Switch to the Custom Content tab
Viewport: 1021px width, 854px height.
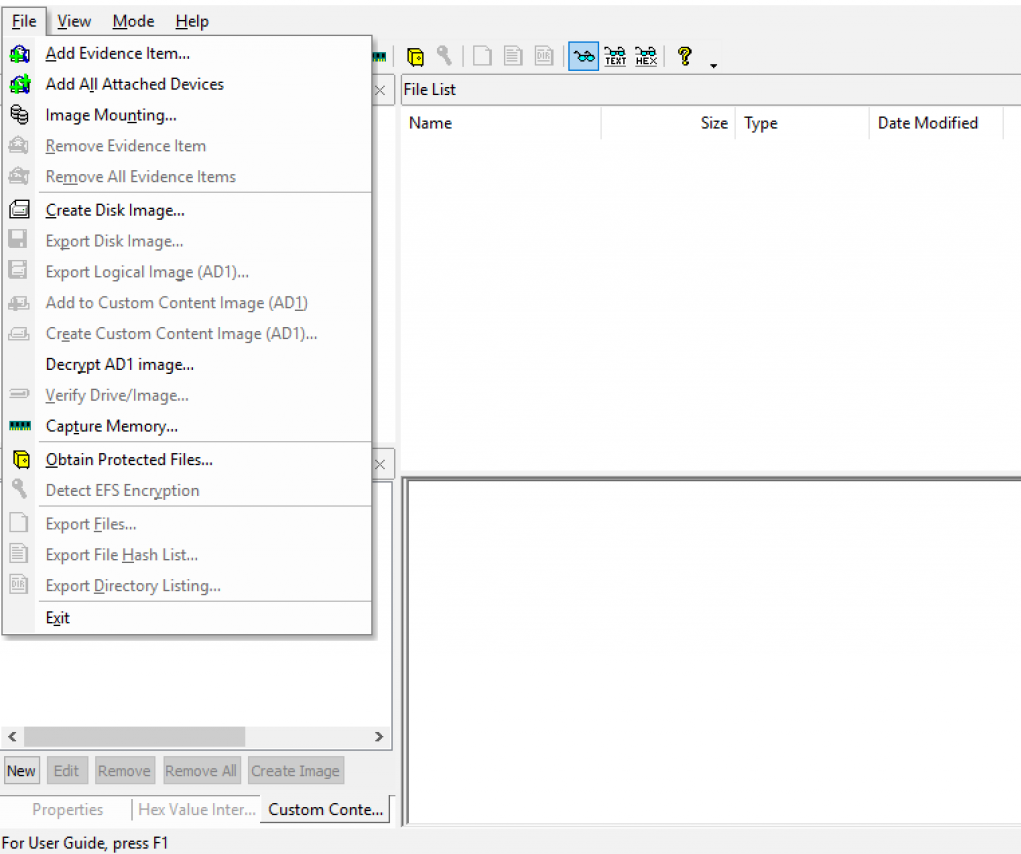[x=325, y=810]
